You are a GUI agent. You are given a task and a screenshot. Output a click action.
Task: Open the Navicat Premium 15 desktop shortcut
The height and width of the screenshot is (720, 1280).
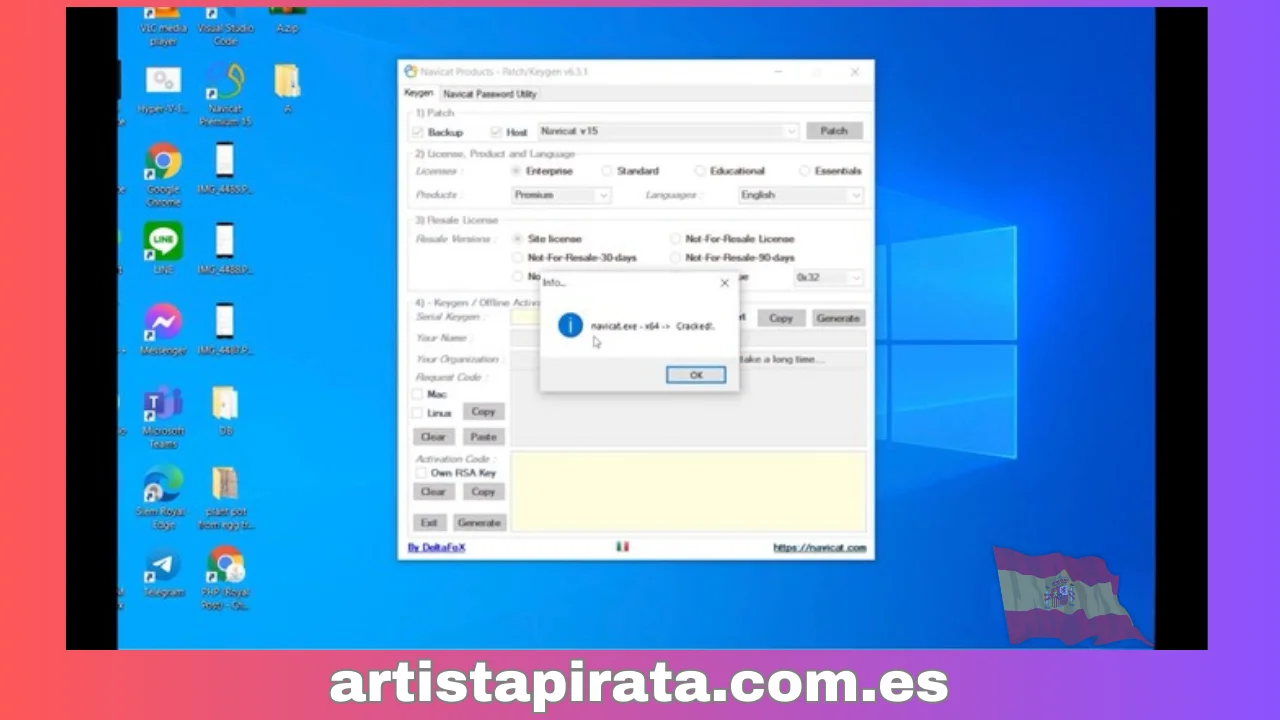click(225, 95)
